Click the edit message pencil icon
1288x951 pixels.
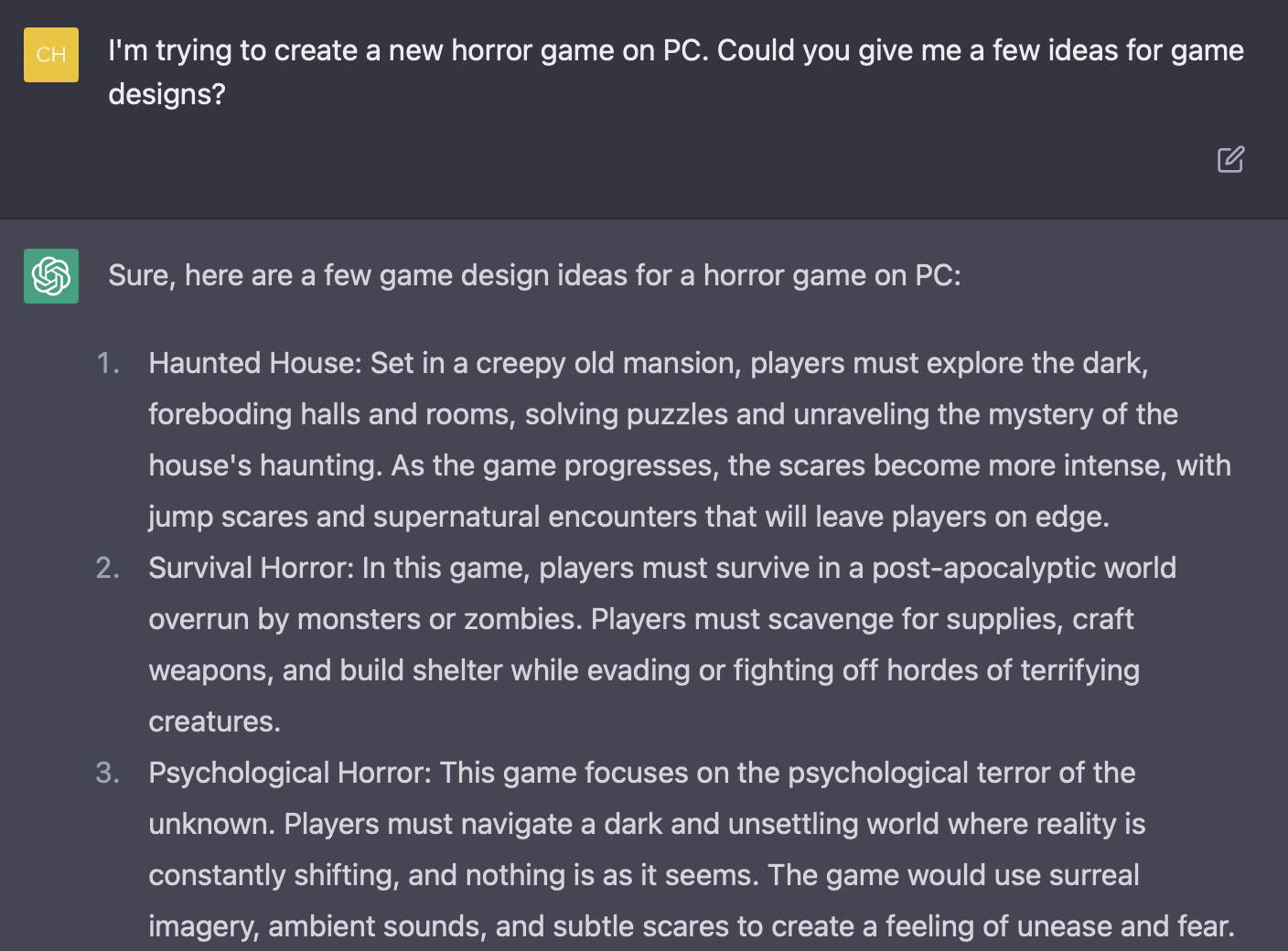1230,159
